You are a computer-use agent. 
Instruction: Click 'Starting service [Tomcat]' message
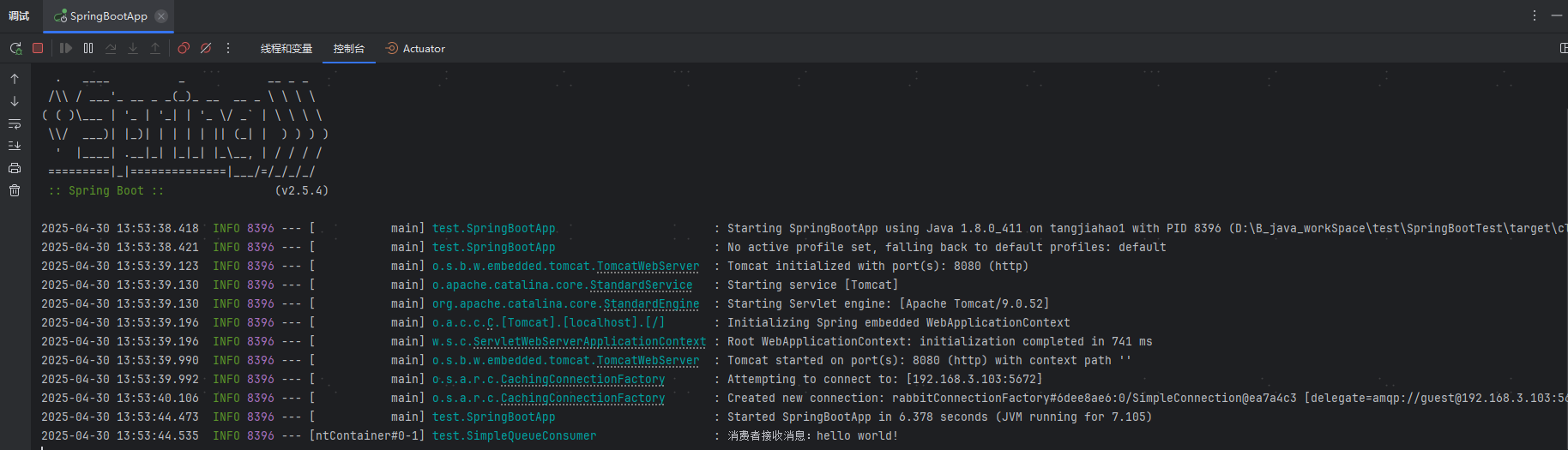point(812,285)
